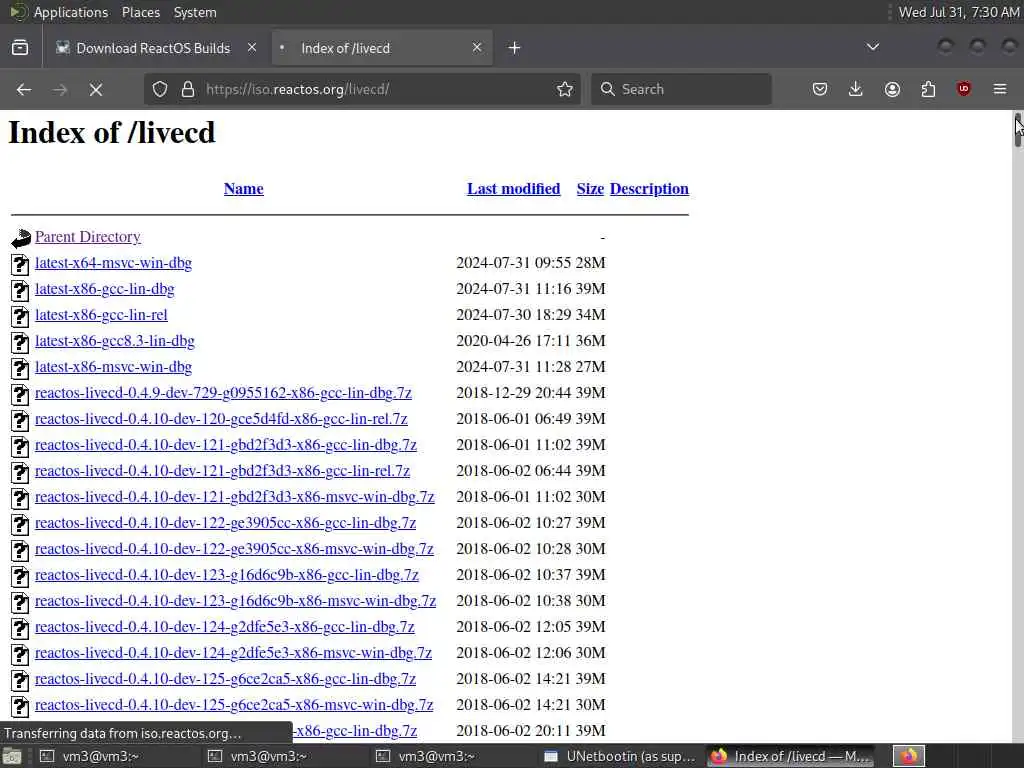
Task: Download 0.4.10-dev-125-g6ce2ca5 gcc-lin-dbg.7z
Action: coord(225,680)
